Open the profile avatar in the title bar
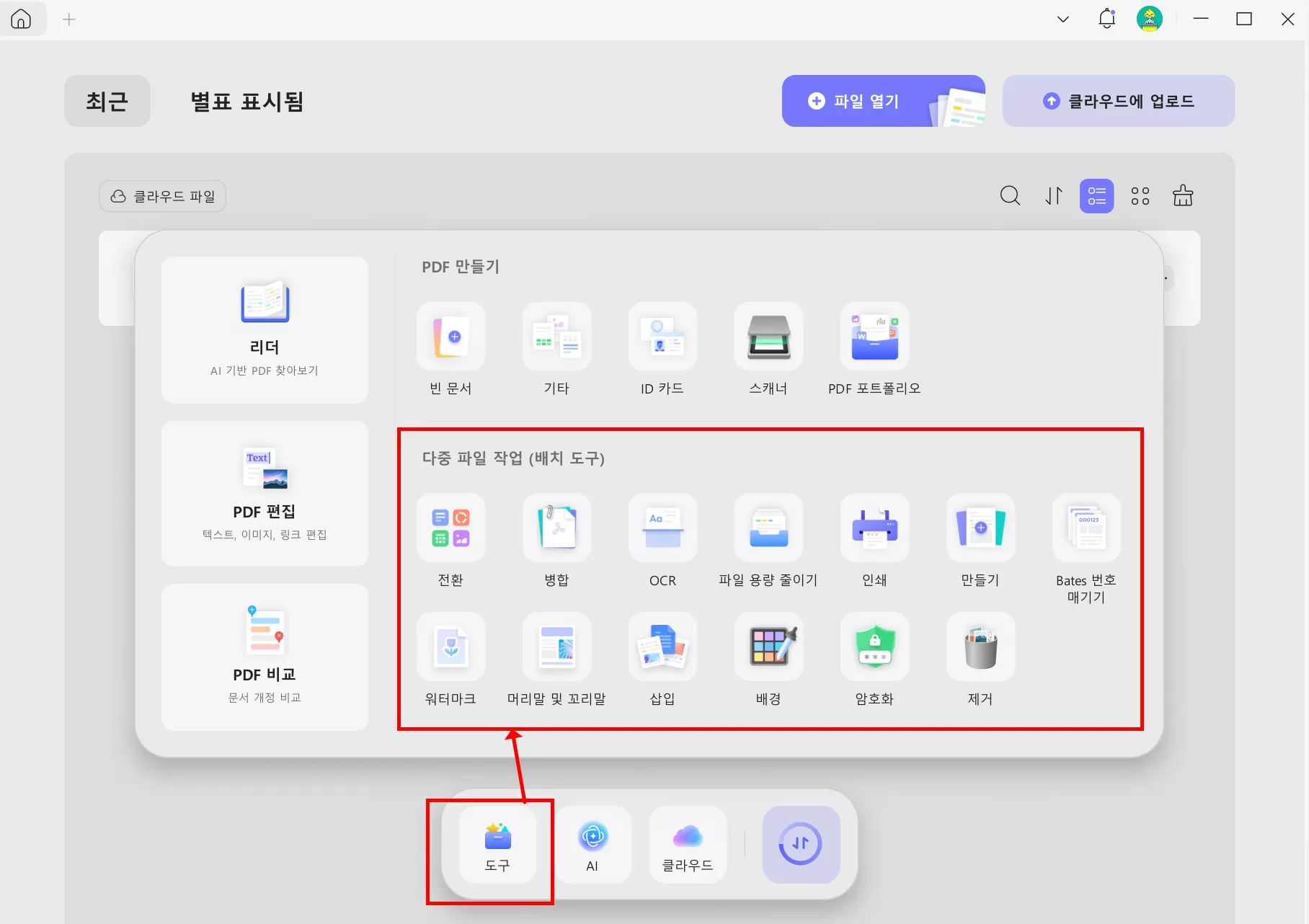This screenshot has height=924, width=1309. coord(1150,19)
